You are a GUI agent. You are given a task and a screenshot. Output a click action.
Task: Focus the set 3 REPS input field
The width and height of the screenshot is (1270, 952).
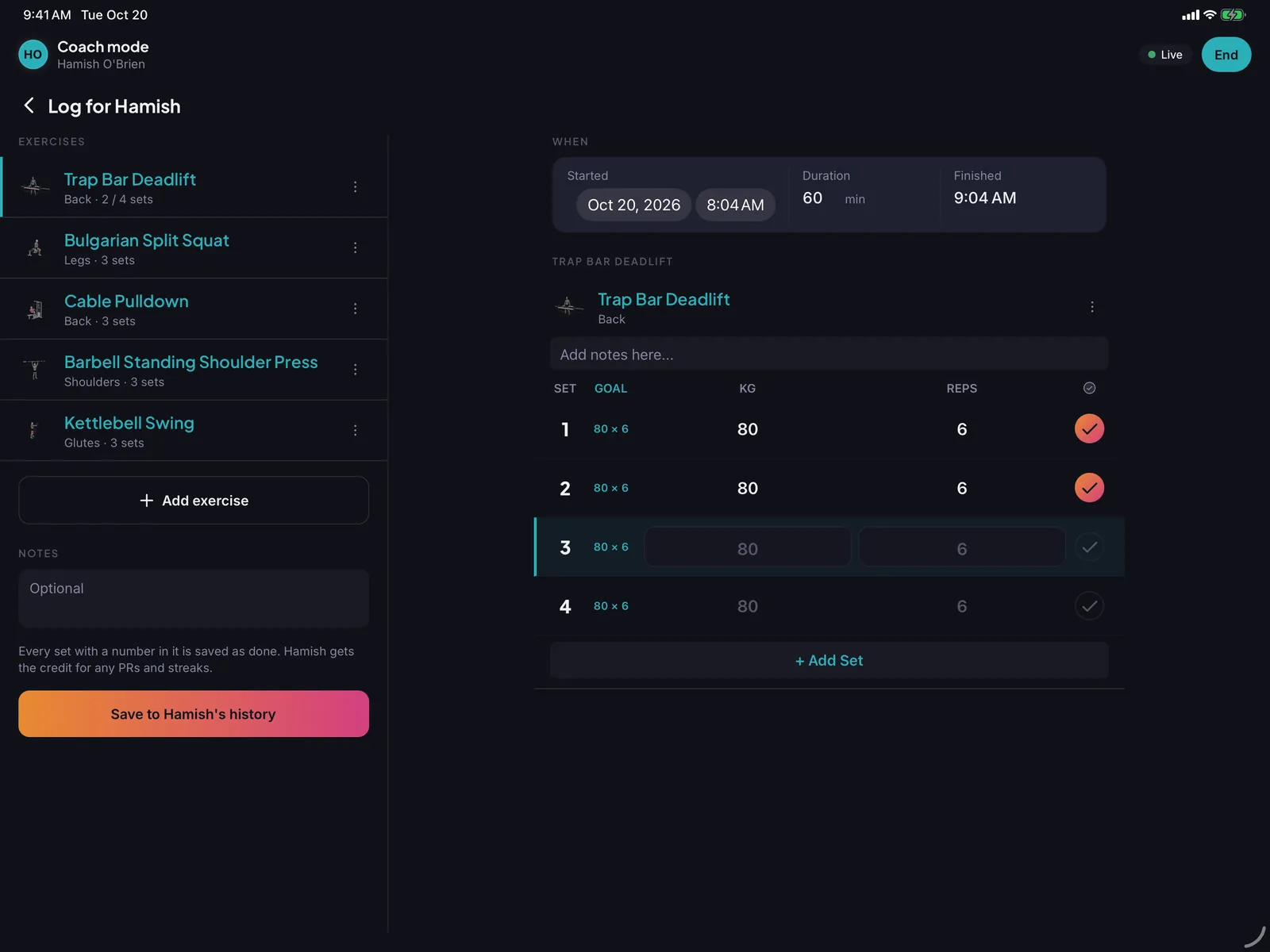coord(961,547)
